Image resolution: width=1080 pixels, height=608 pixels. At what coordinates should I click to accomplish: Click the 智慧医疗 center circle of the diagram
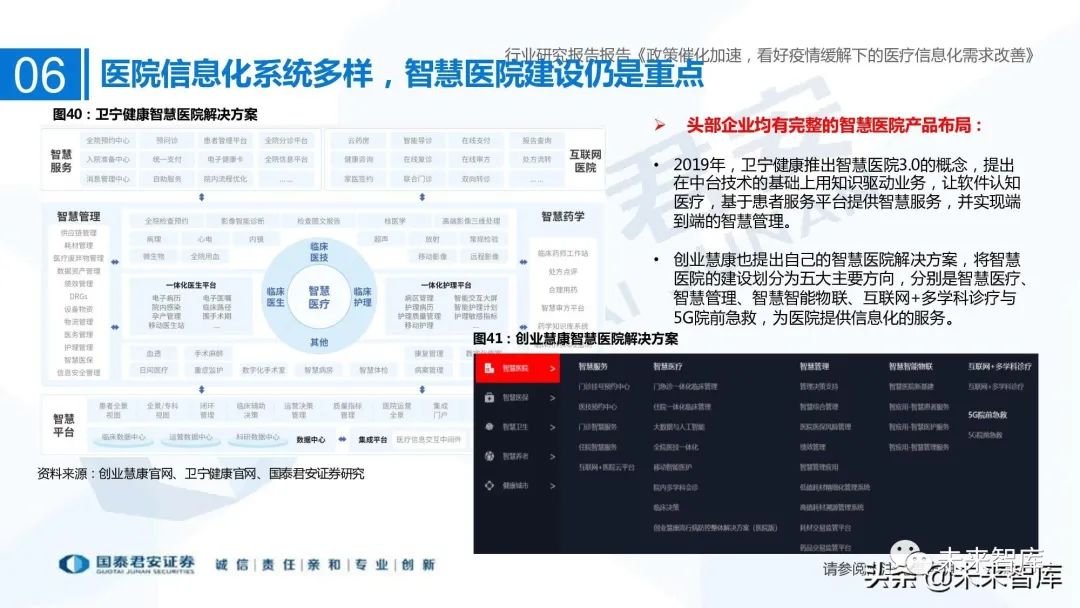click(319, 297)
